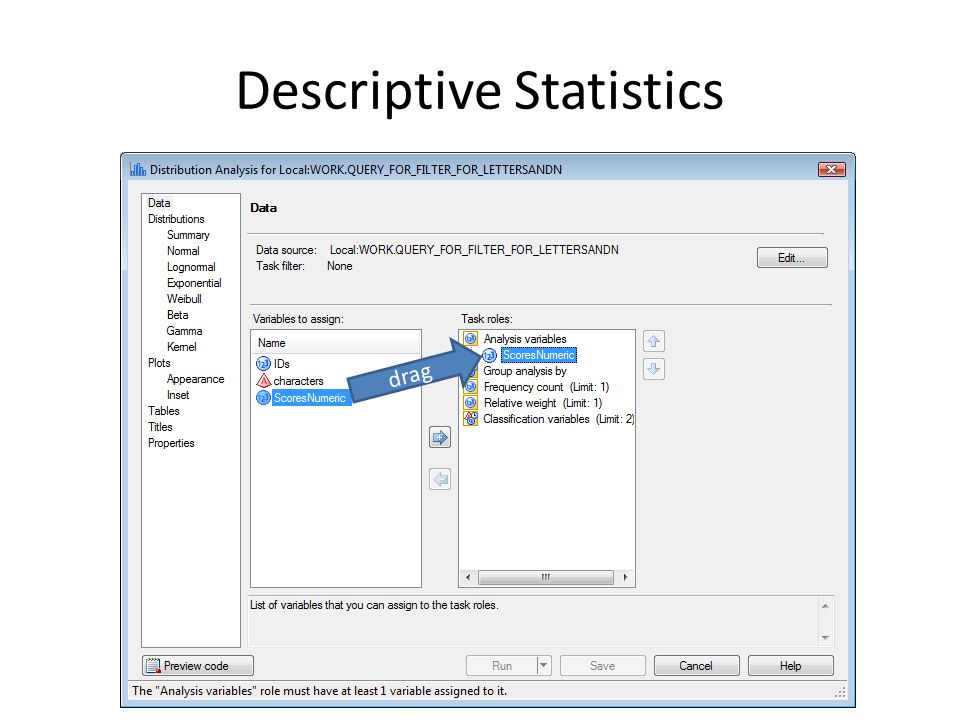Open the Inset plots page
960x720 pixels.
coord(178,395)
